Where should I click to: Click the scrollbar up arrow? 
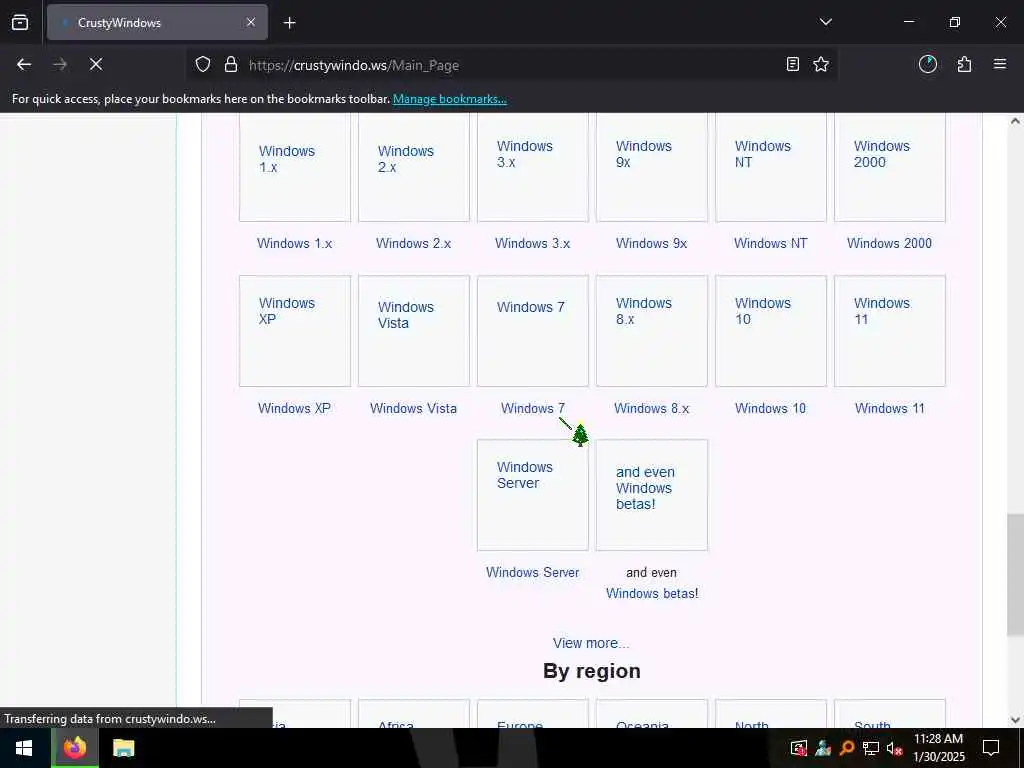(1015, 121)
